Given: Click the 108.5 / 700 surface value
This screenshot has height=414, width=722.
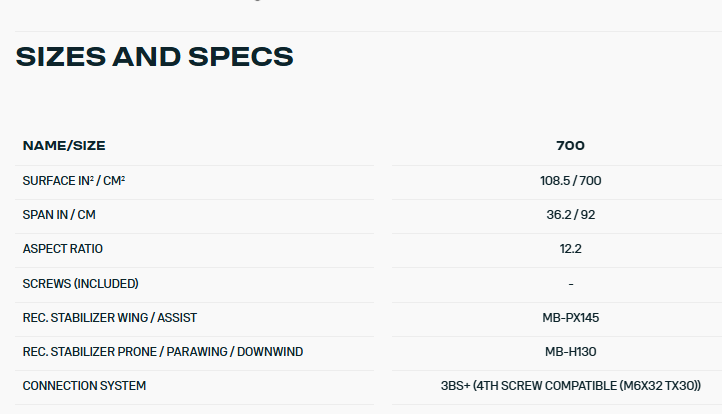Looking at the screenshot, I should coord(571,181).
